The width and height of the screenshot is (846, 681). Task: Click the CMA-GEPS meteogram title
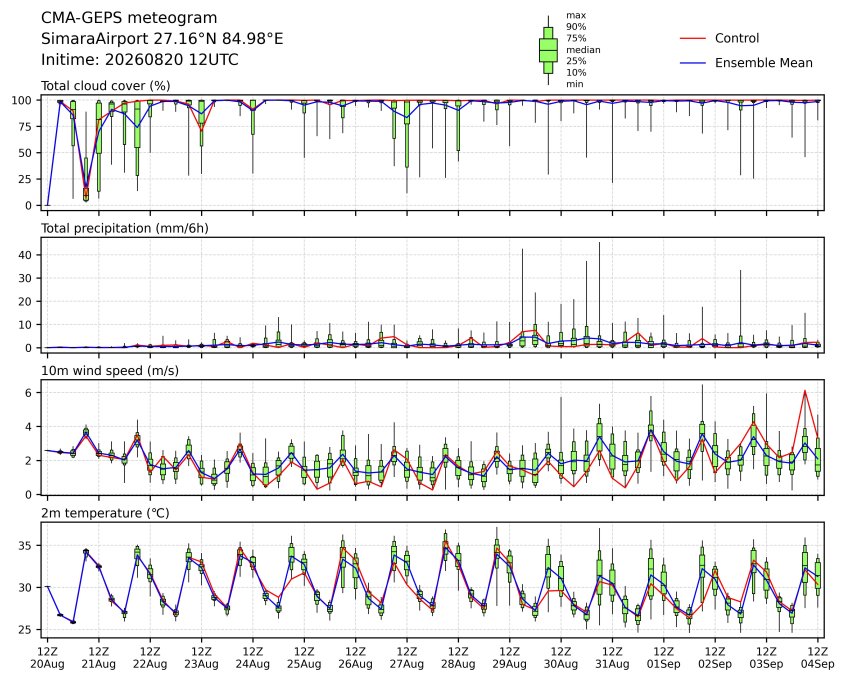coord(129,18)
